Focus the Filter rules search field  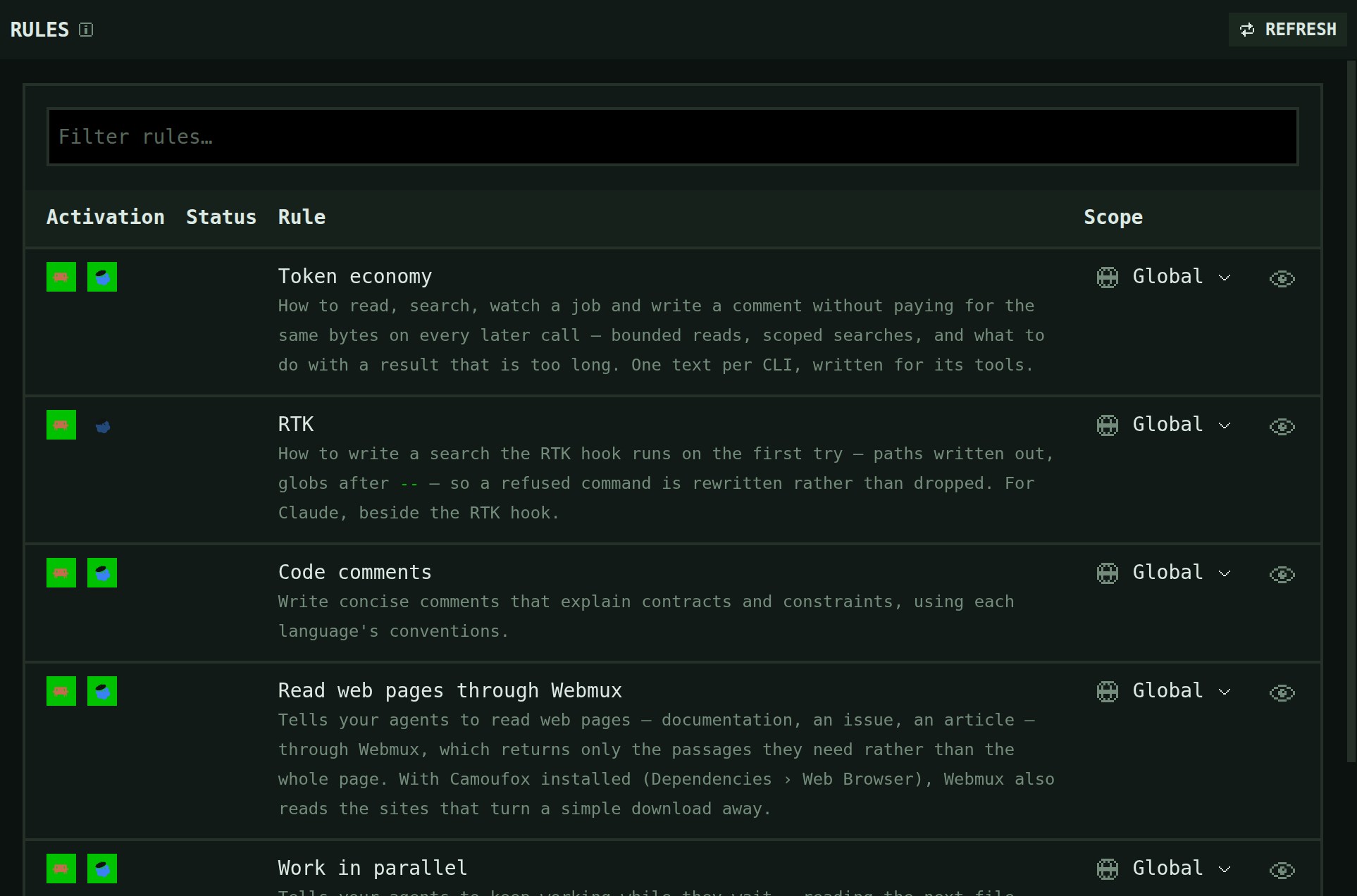click(x=673, y=137)
